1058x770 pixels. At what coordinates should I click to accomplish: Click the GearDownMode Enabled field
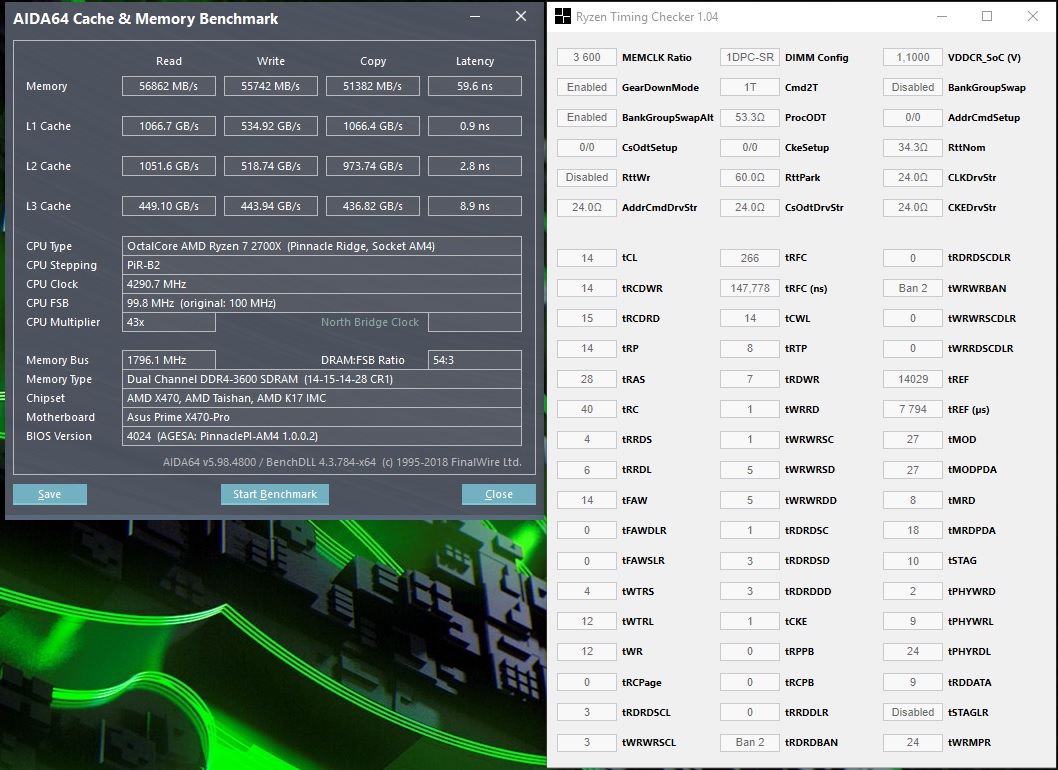tap(586, 87)
